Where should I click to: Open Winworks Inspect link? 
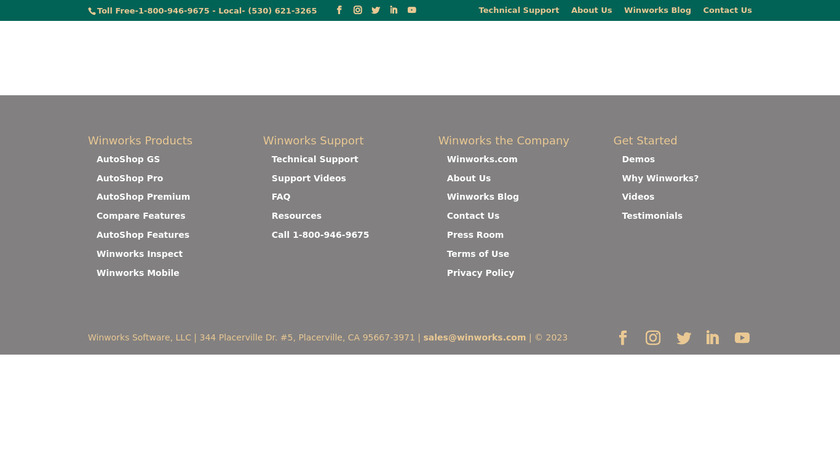tap(139, 254)
